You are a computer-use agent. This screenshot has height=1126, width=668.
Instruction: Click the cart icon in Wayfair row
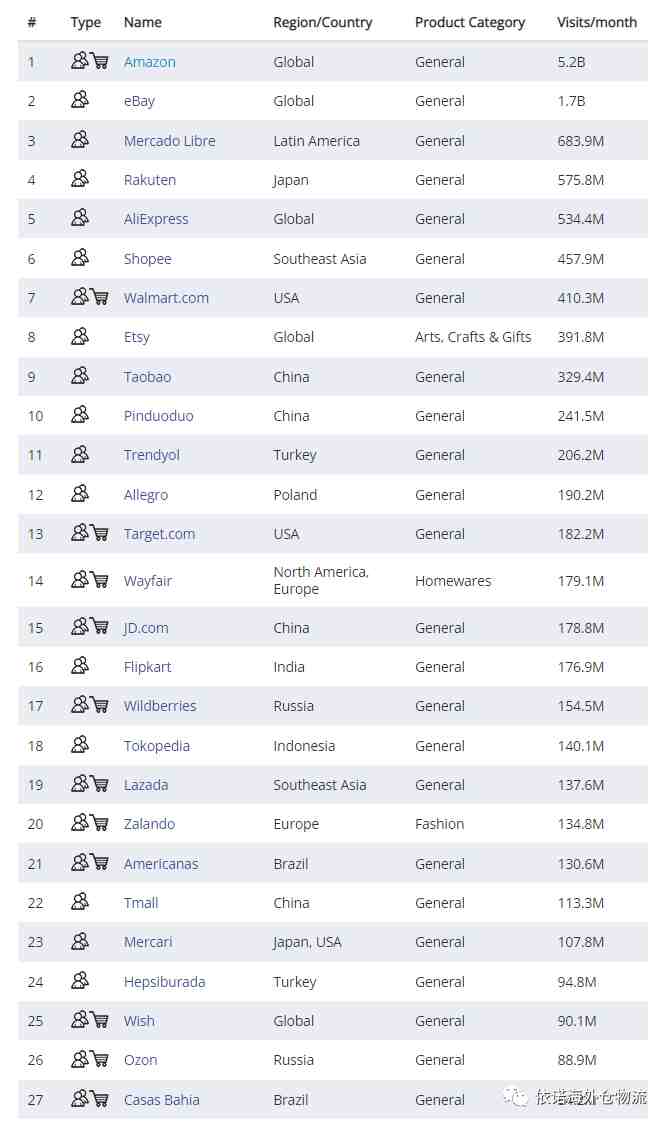tap(100, 580)
